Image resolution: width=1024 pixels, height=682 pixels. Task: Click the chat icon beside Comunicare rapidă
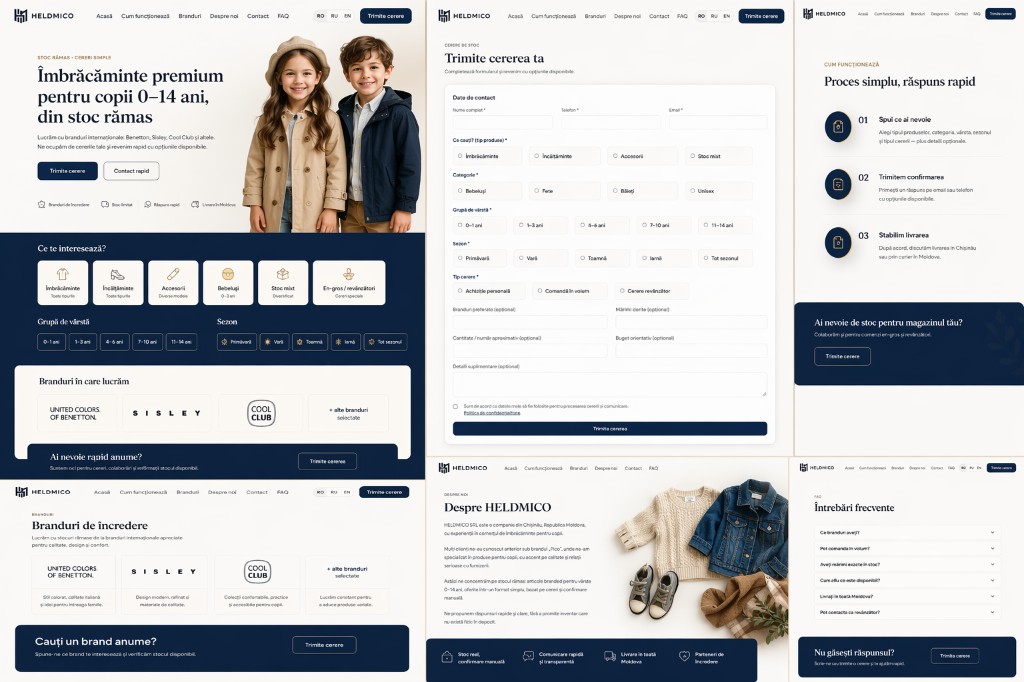coord(528,657)
